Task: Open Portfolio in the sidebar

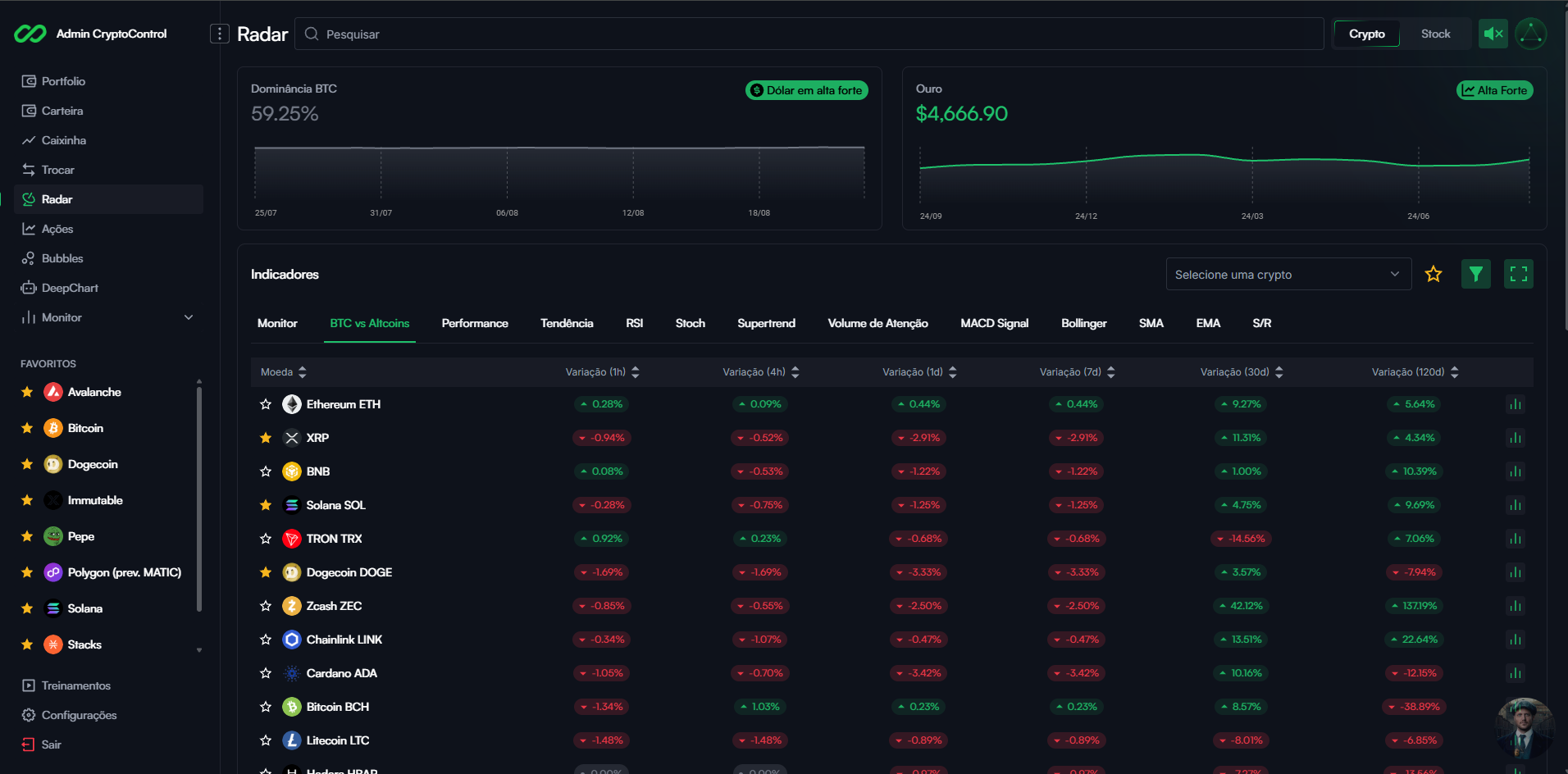Action: [x=108, y=81]
